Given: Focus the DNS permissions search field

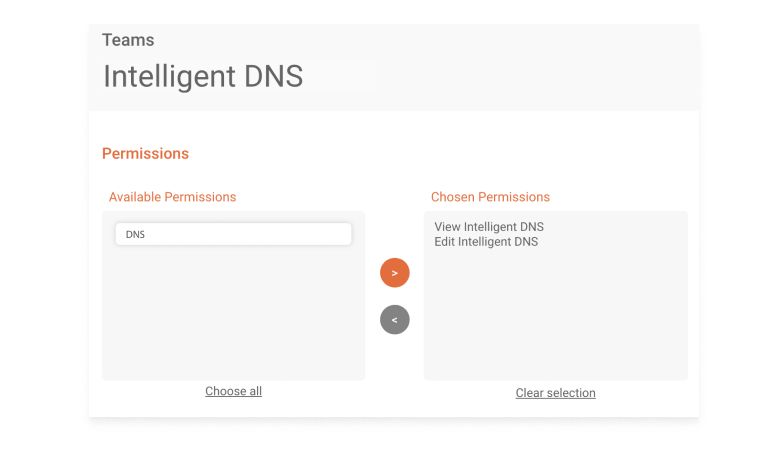Looking at the screenshot, I should click(x=234, y=234).
